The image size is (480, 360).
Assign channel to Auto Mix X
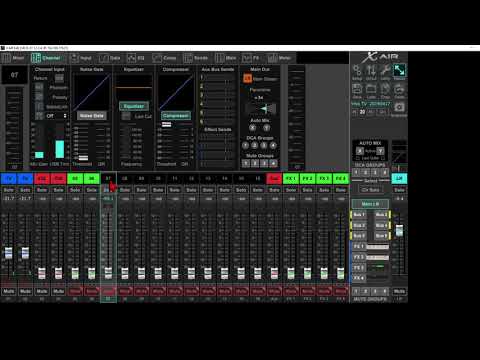[253, 128]
